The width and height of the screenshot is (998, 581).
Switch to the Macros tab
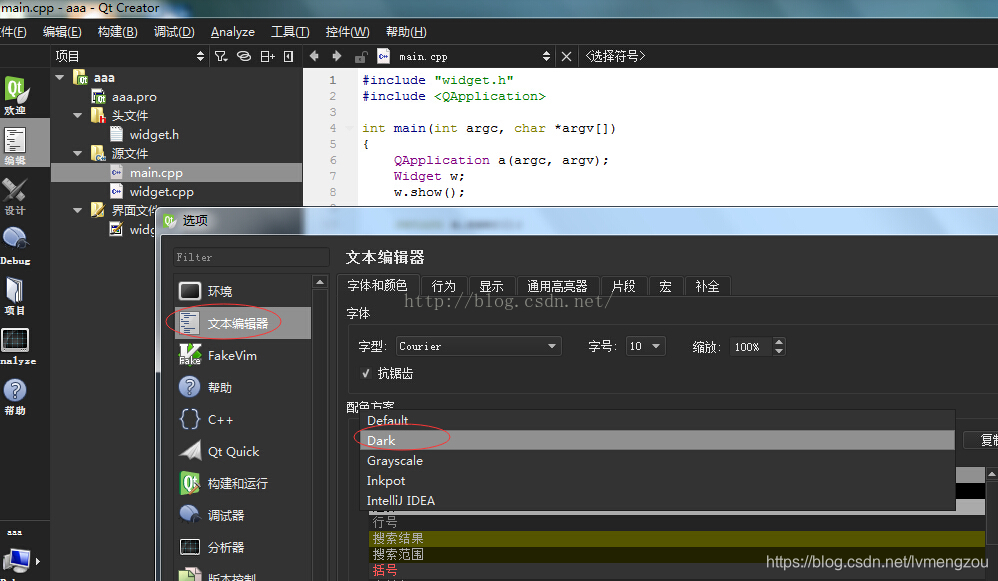(x=665, y=286)
